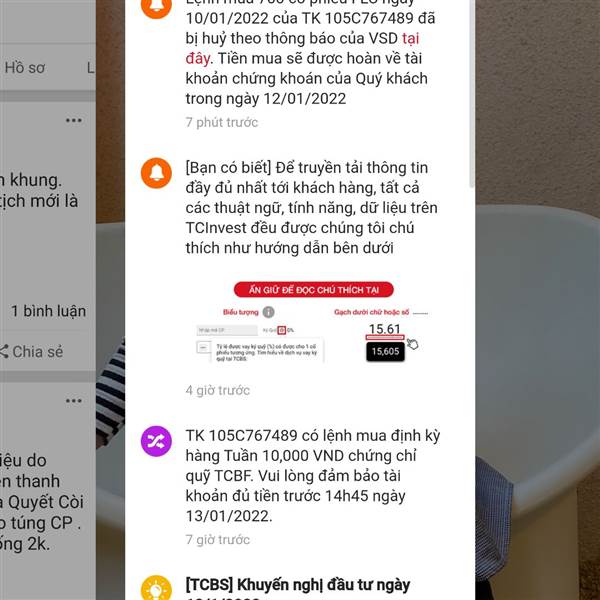
Task: Open the Bạn có biết notification text
Action: [x=311, y=208]
